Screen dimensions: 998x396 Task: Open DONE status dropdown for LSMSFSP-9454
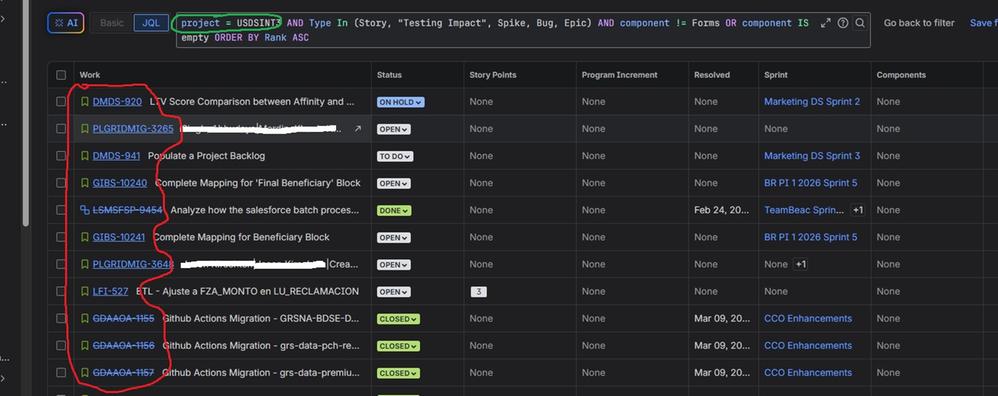pos(394,210)
